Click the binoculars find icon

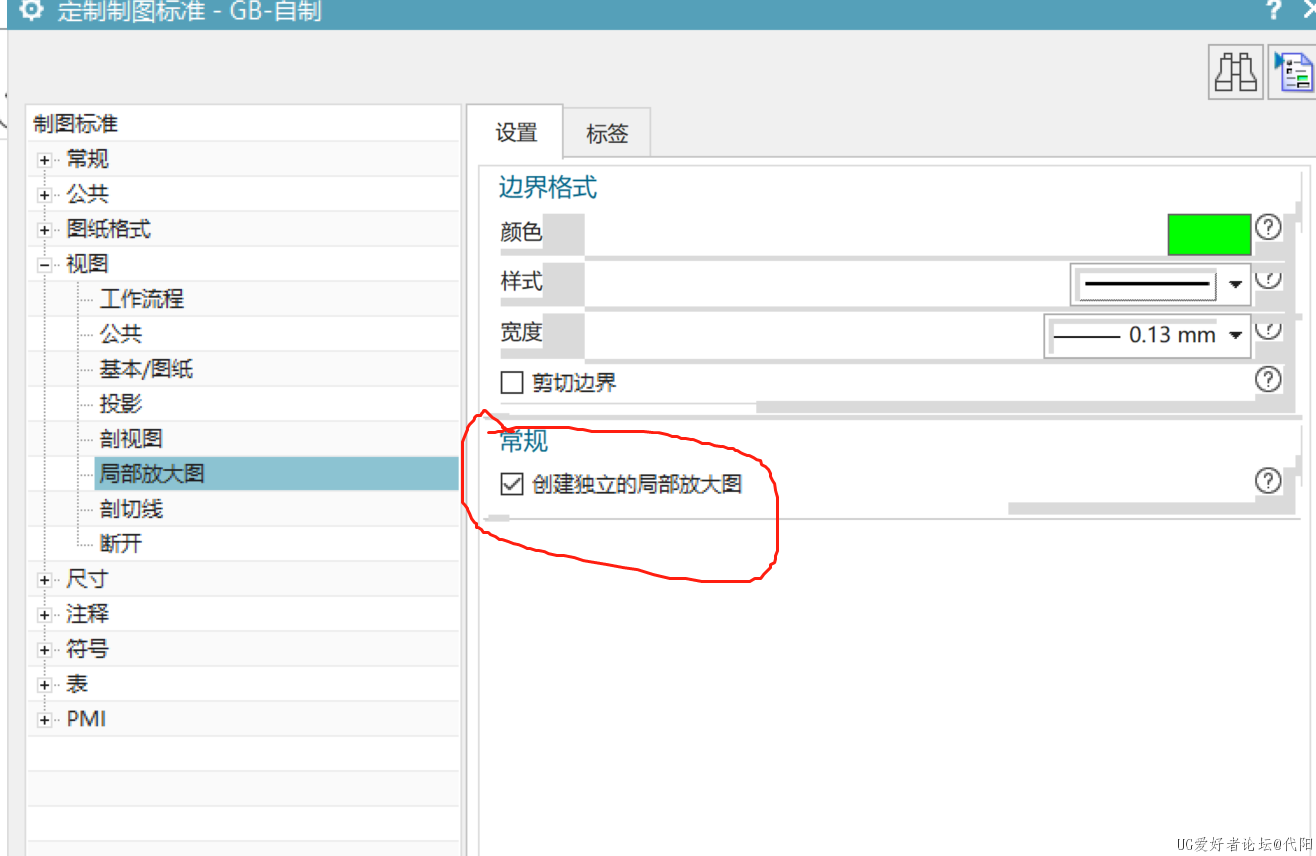(1236, 72)
